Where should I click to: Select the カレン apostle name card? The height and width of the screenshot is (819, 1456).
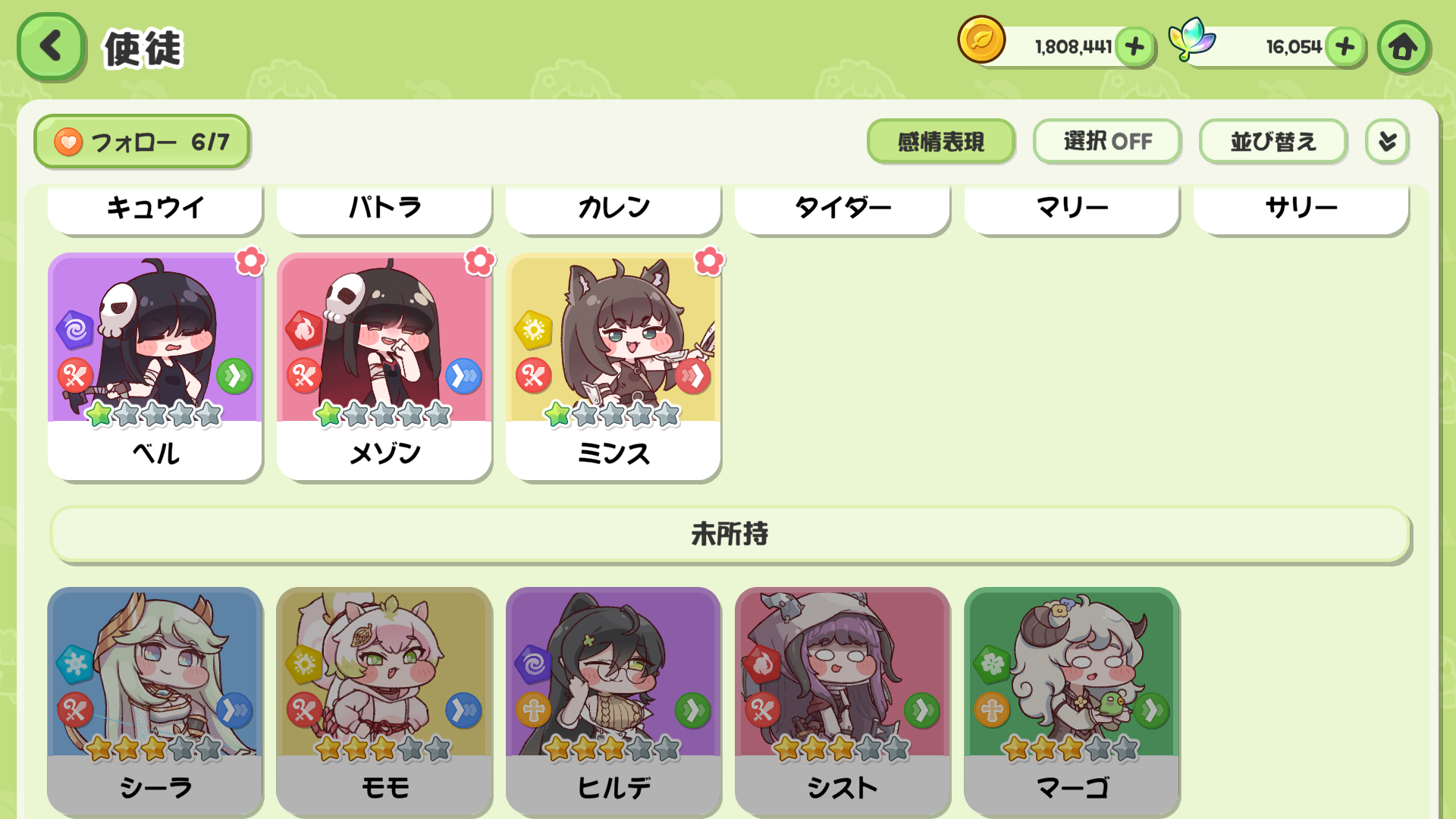coord(613,207)
